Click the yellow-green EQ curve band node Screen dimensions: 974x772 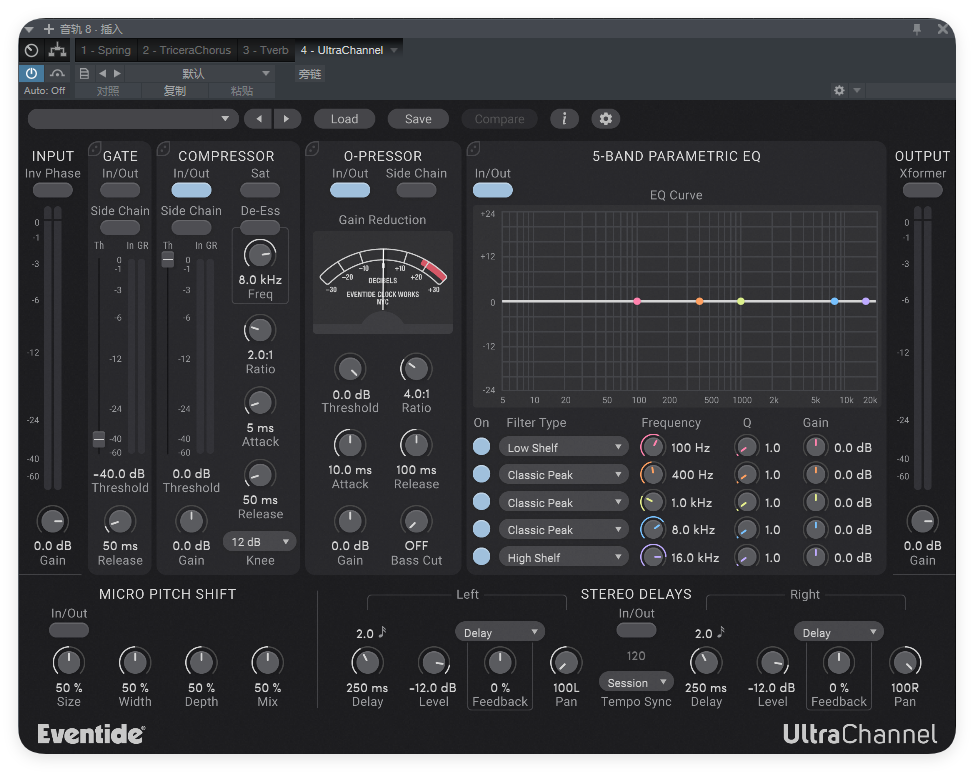click(740, 301)
